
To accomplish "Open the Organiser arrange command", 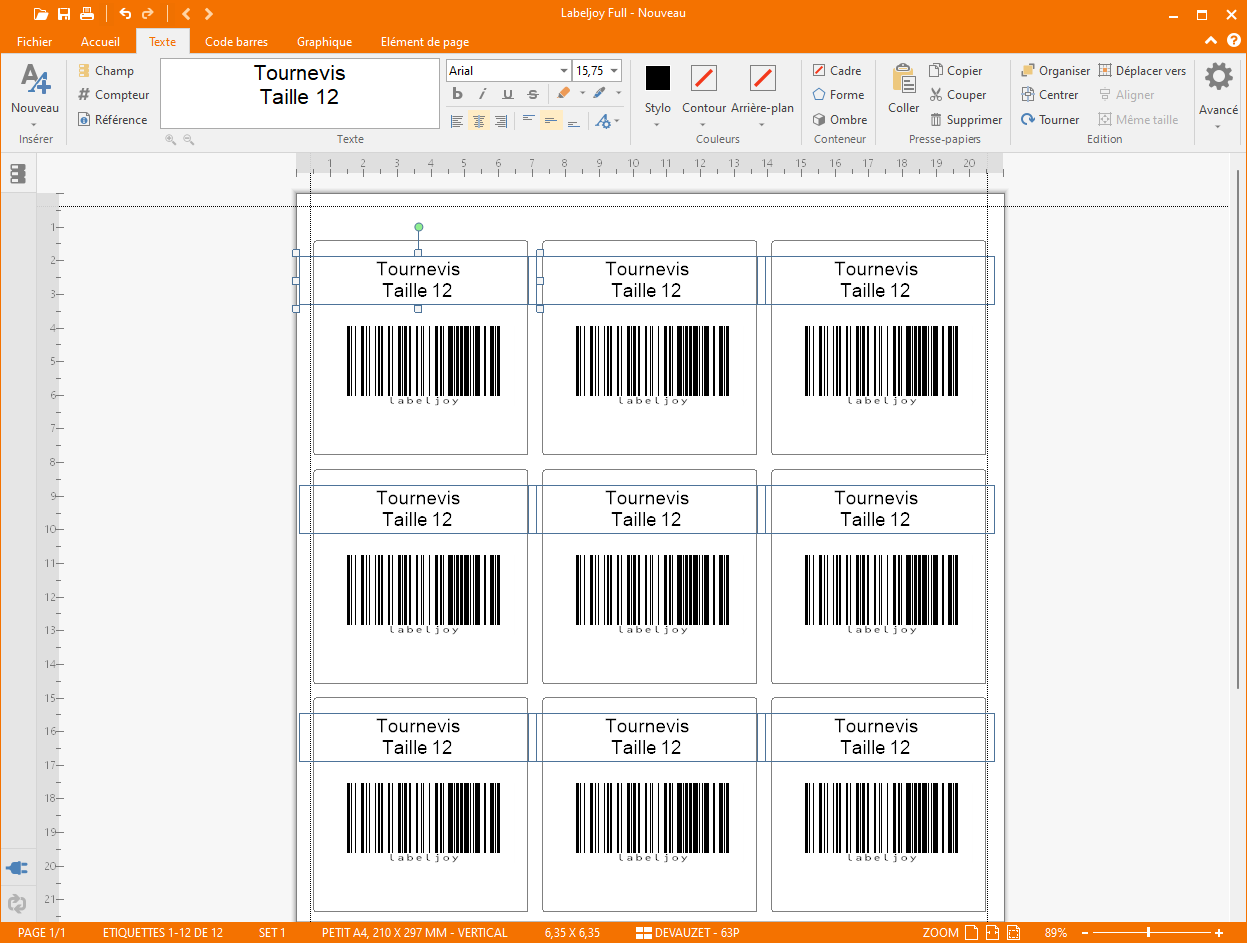I will point(1056,71).
